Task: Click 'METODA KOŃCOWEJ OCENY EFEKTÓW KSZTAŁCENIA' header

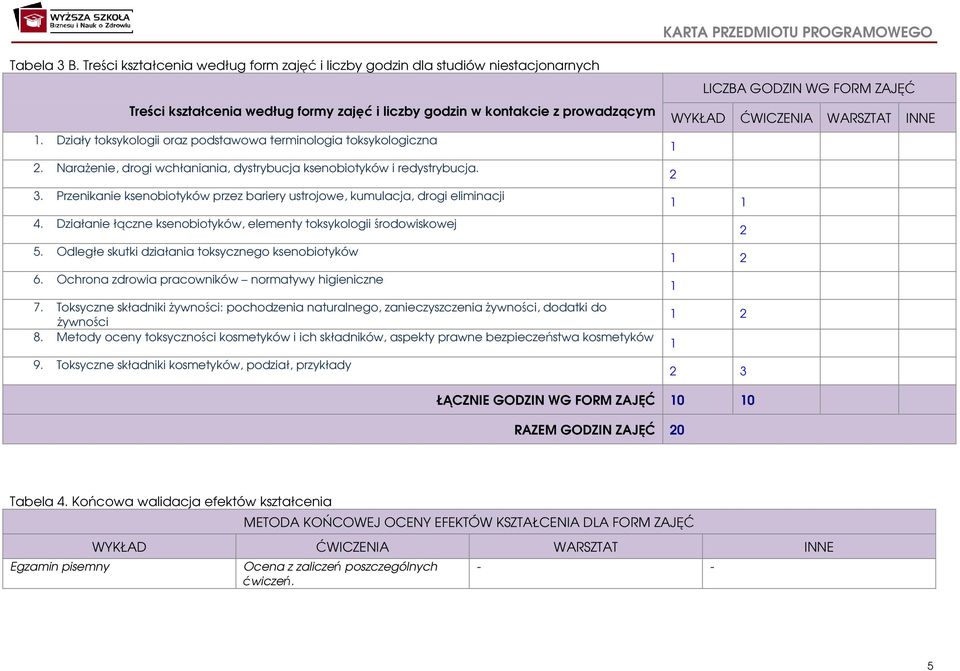Action: 468,522
